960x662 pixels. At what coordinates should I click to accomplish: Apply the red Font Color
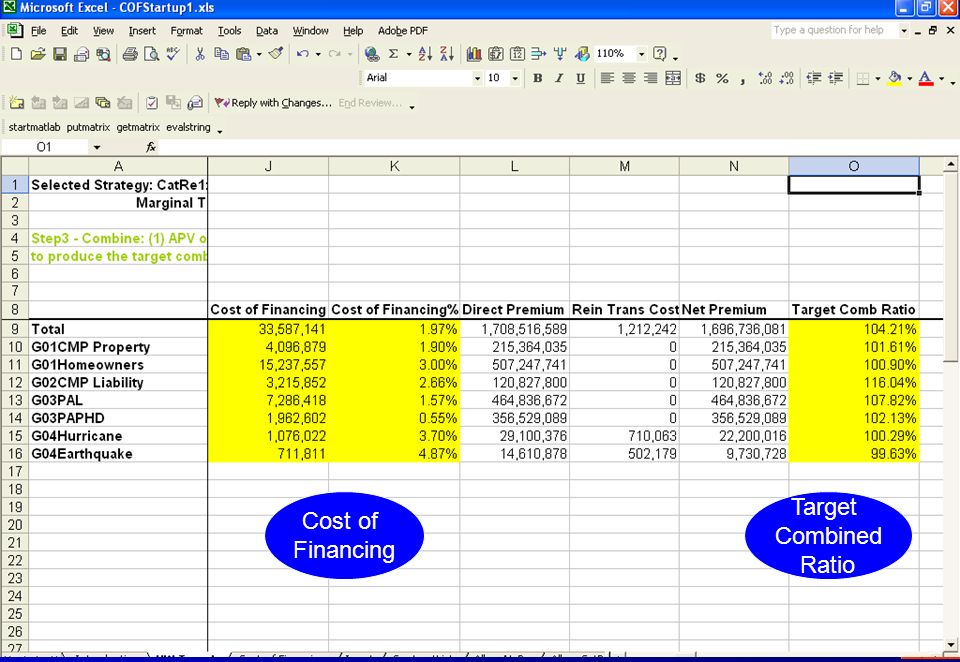click(x=926, y=78)
